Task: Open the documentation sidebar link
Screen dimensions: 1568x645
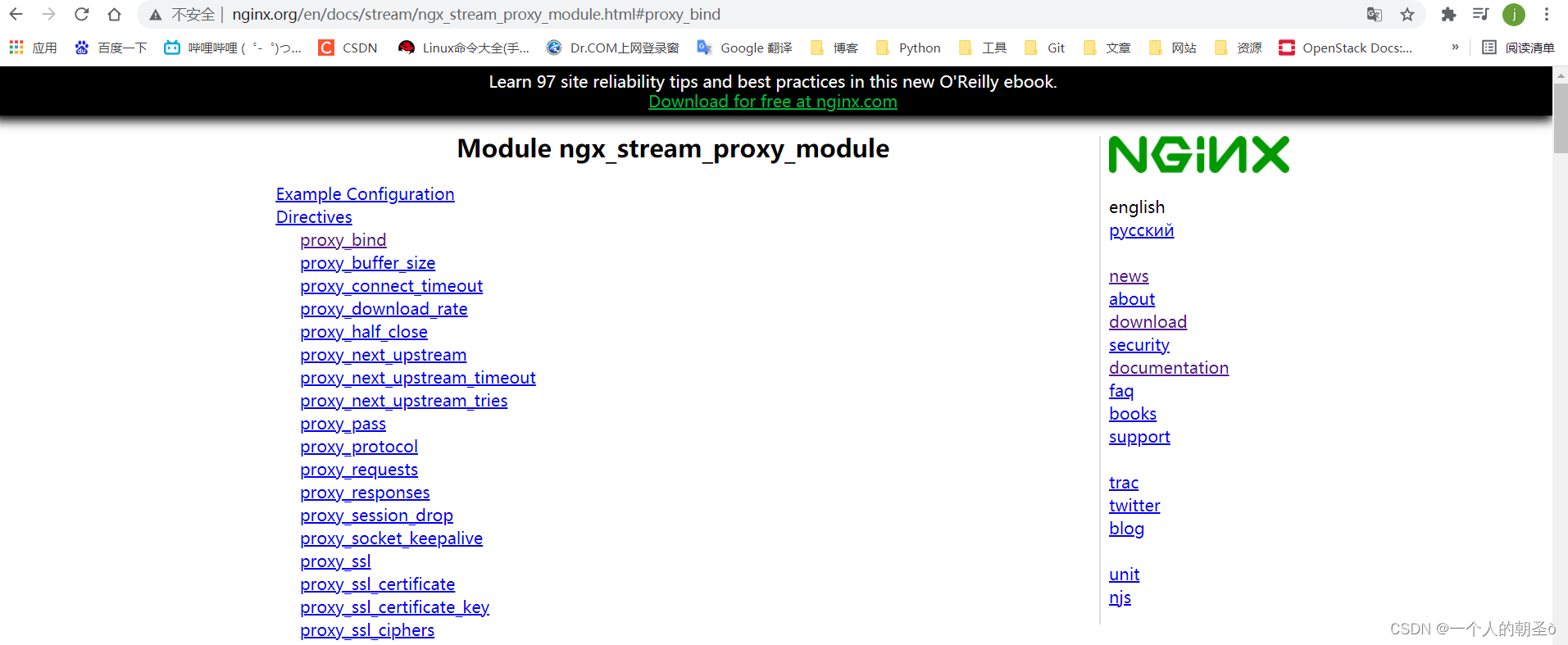Action: (x=1169, y=368)
